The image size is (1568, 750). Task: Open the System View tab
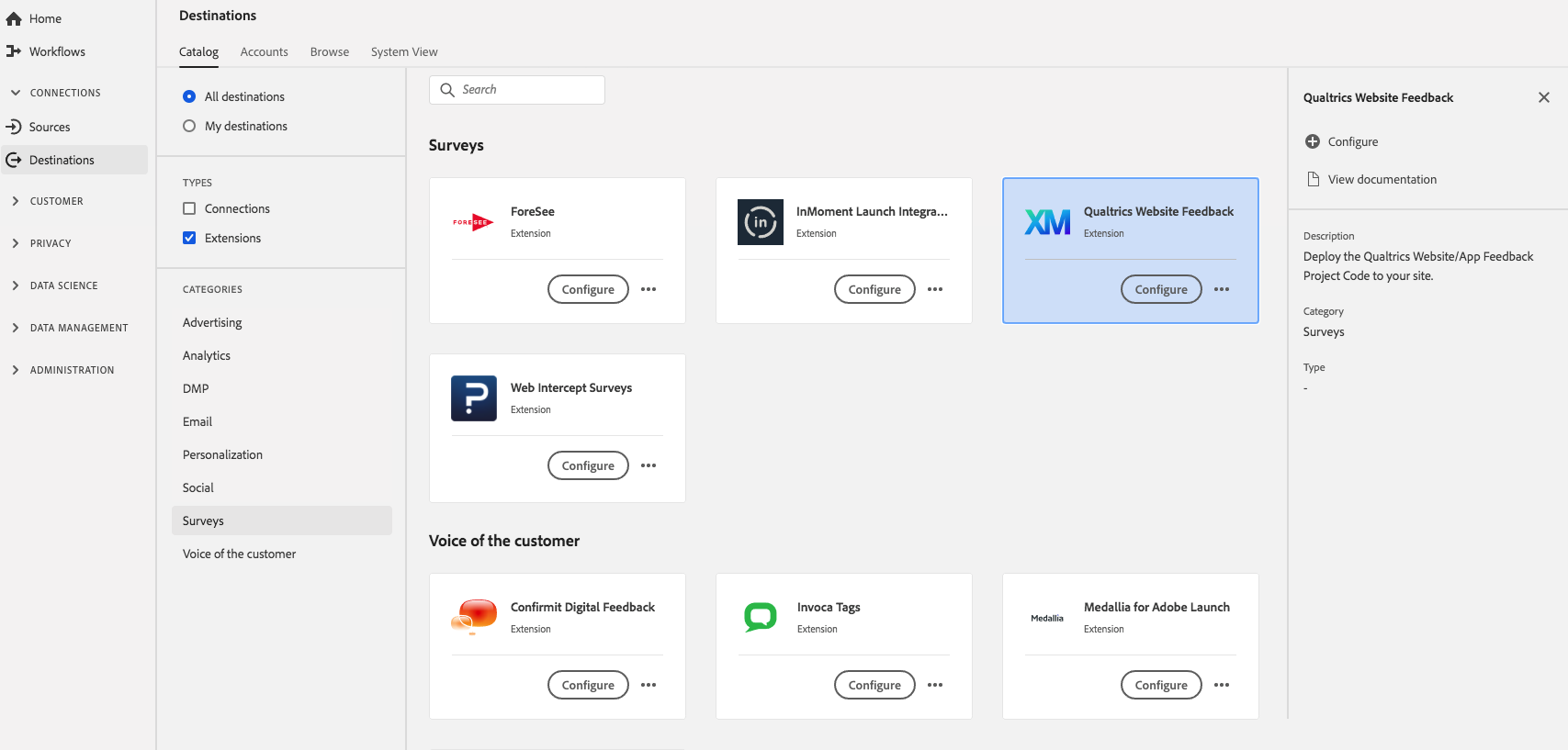404,51
